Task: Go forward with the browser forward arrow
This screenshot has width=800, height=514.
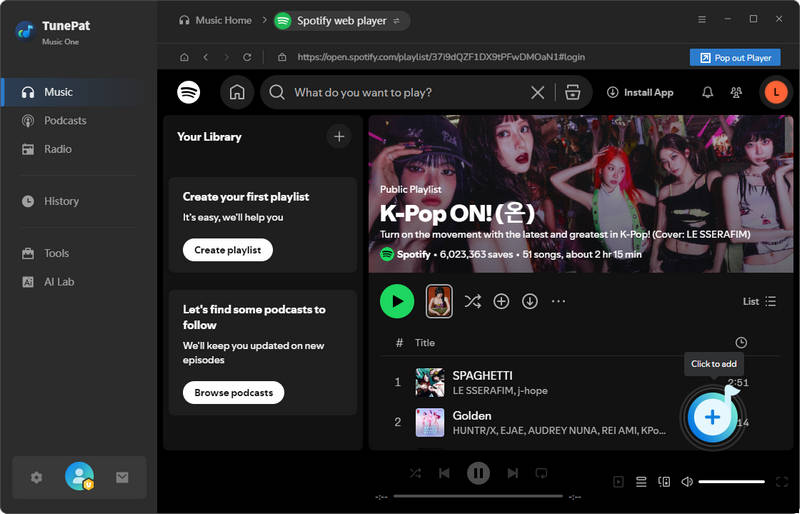Action: (227, 57)
